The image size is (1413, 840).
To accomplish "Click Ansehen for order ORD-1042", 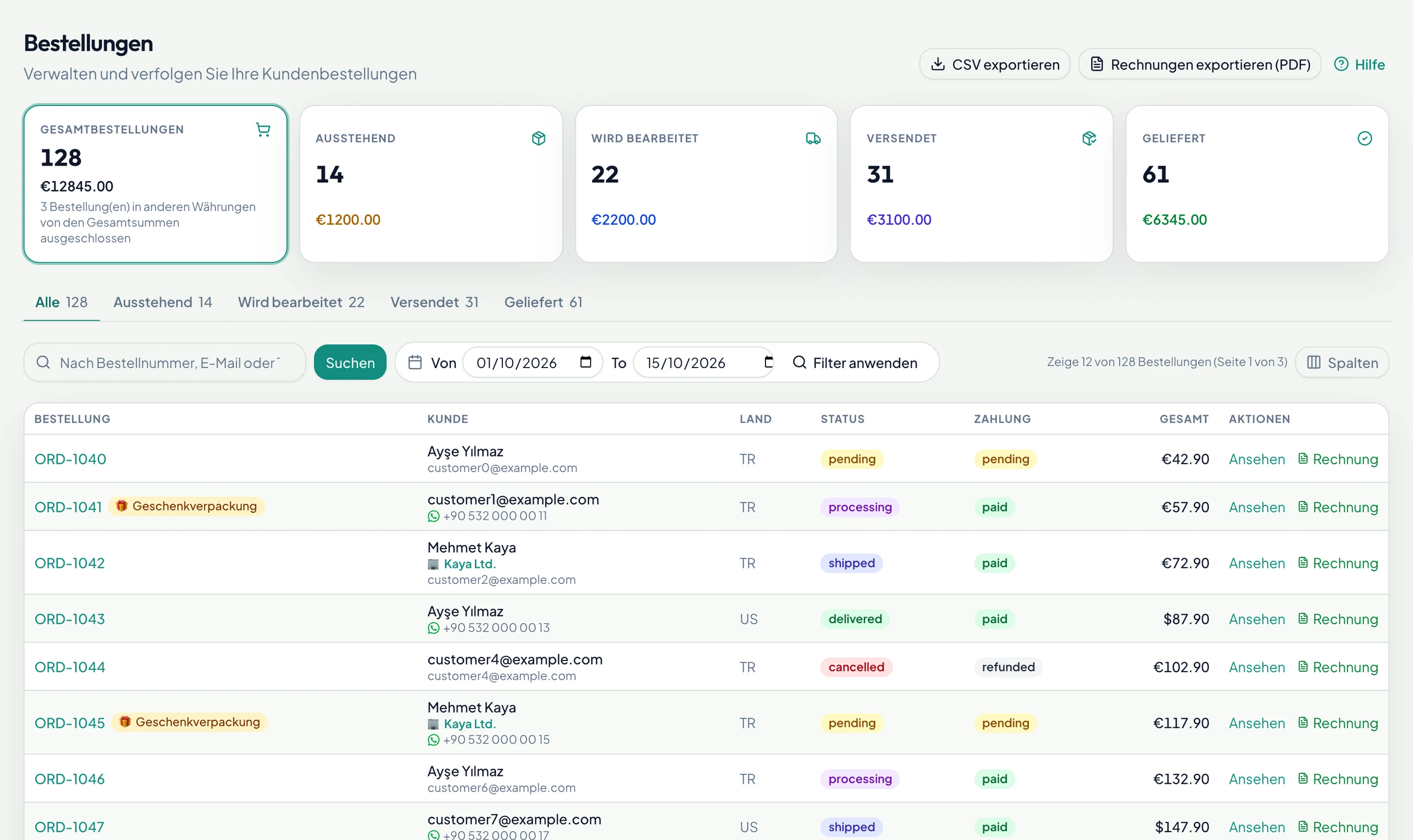I will click(1257, 563).
